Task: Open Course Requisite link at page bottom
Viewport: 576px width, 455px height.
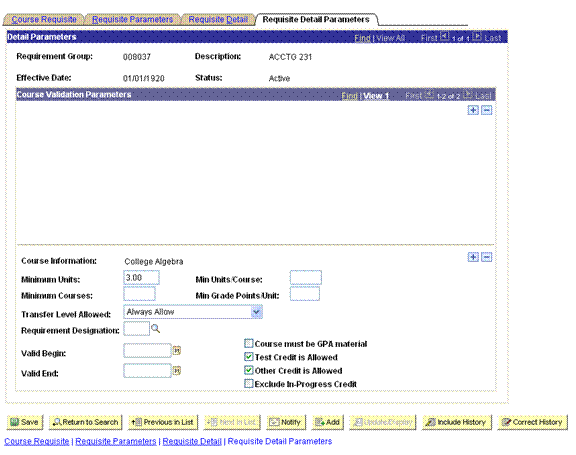Action: [36, 441]
